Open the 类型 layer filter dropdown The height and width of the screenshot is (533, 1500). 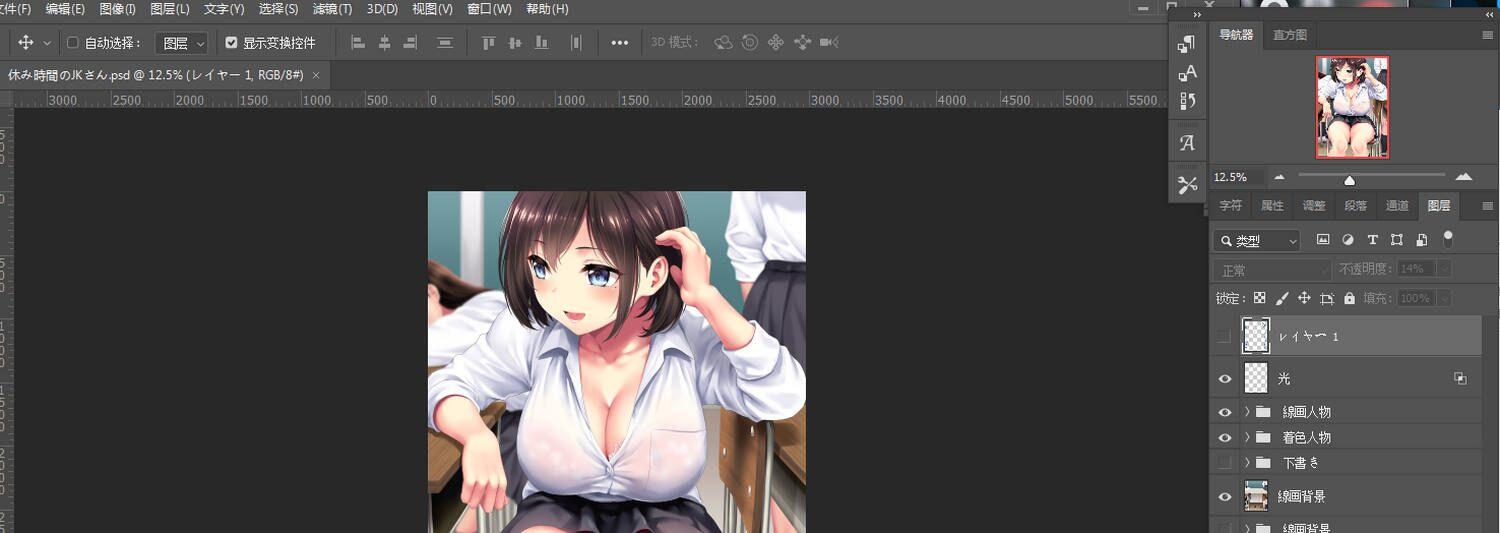1257,240
